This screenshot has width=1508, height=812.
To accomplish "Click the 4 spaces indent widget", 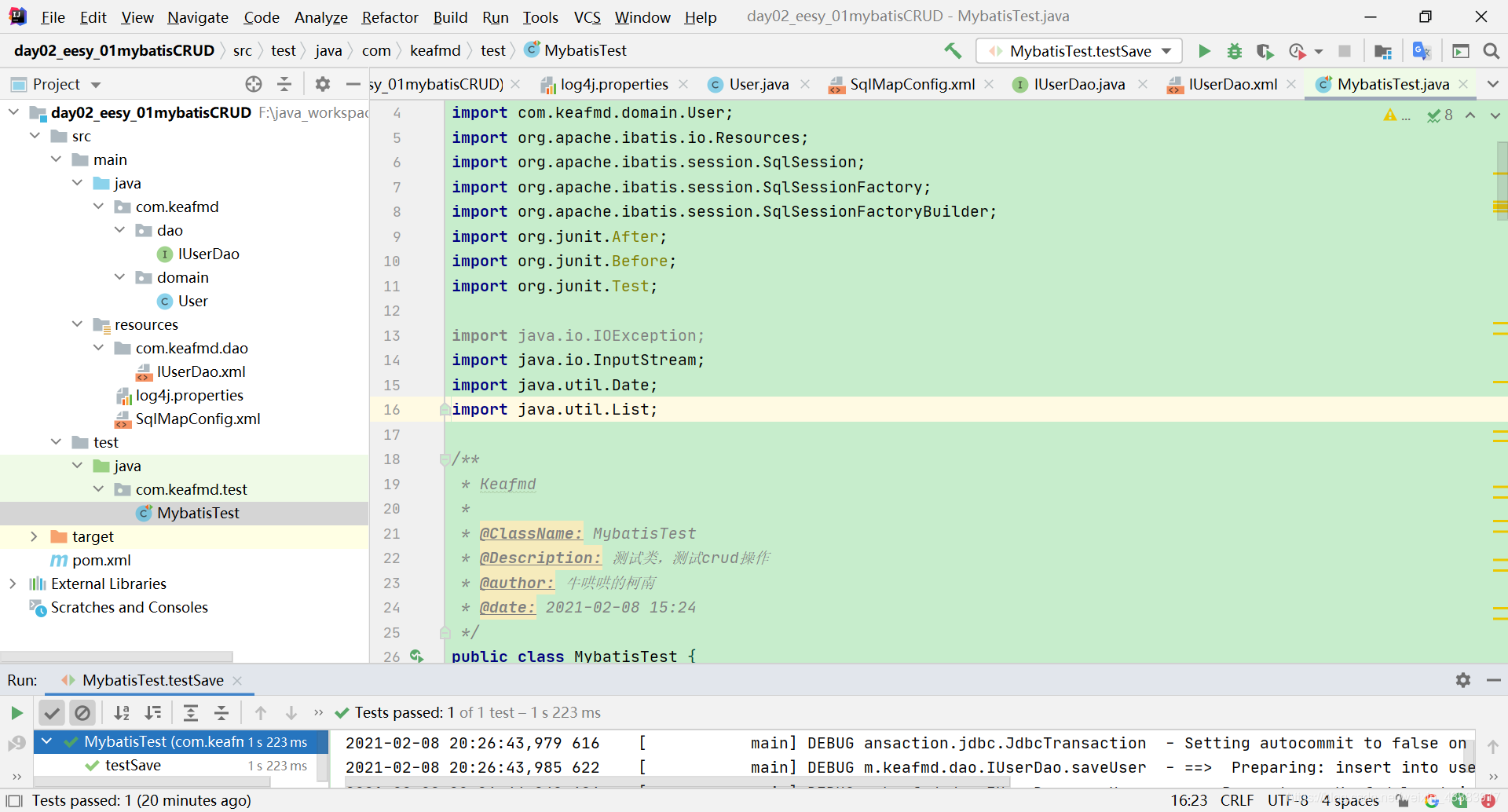I will click(x=1350, y=800).
